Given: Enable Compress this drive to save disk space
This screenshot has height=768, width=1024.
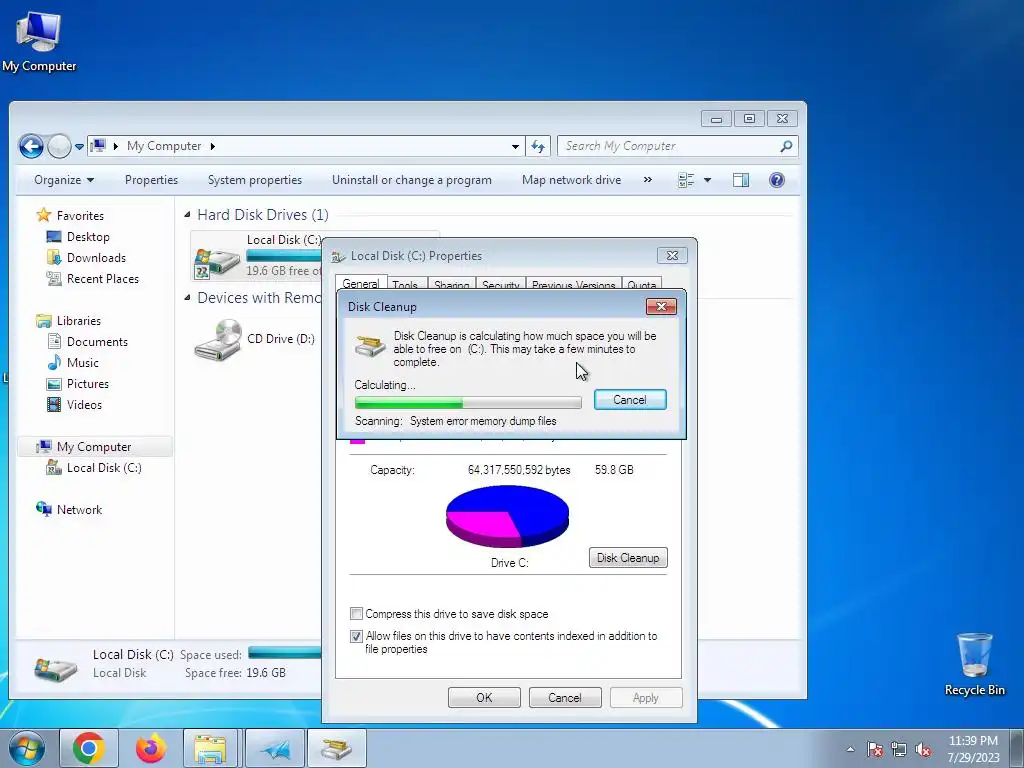Looking at the screenshot, I should coord(356,614).
